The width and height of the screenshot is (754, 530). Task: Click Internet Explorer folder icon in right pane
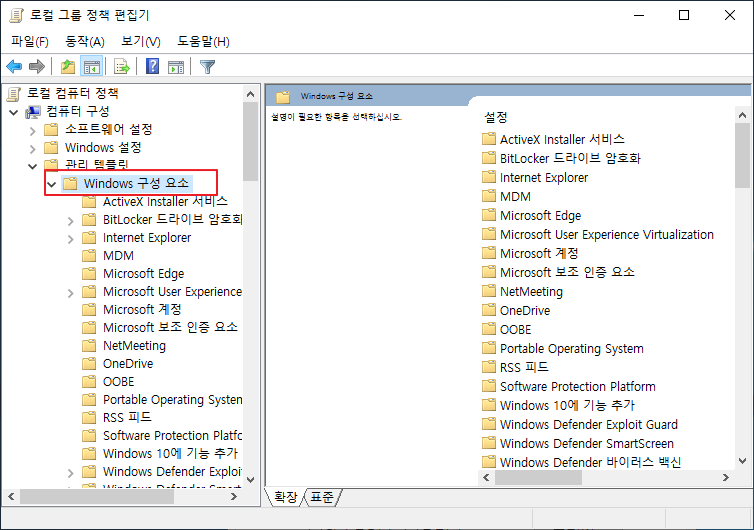pyautogui.click(x=489, y=177)
